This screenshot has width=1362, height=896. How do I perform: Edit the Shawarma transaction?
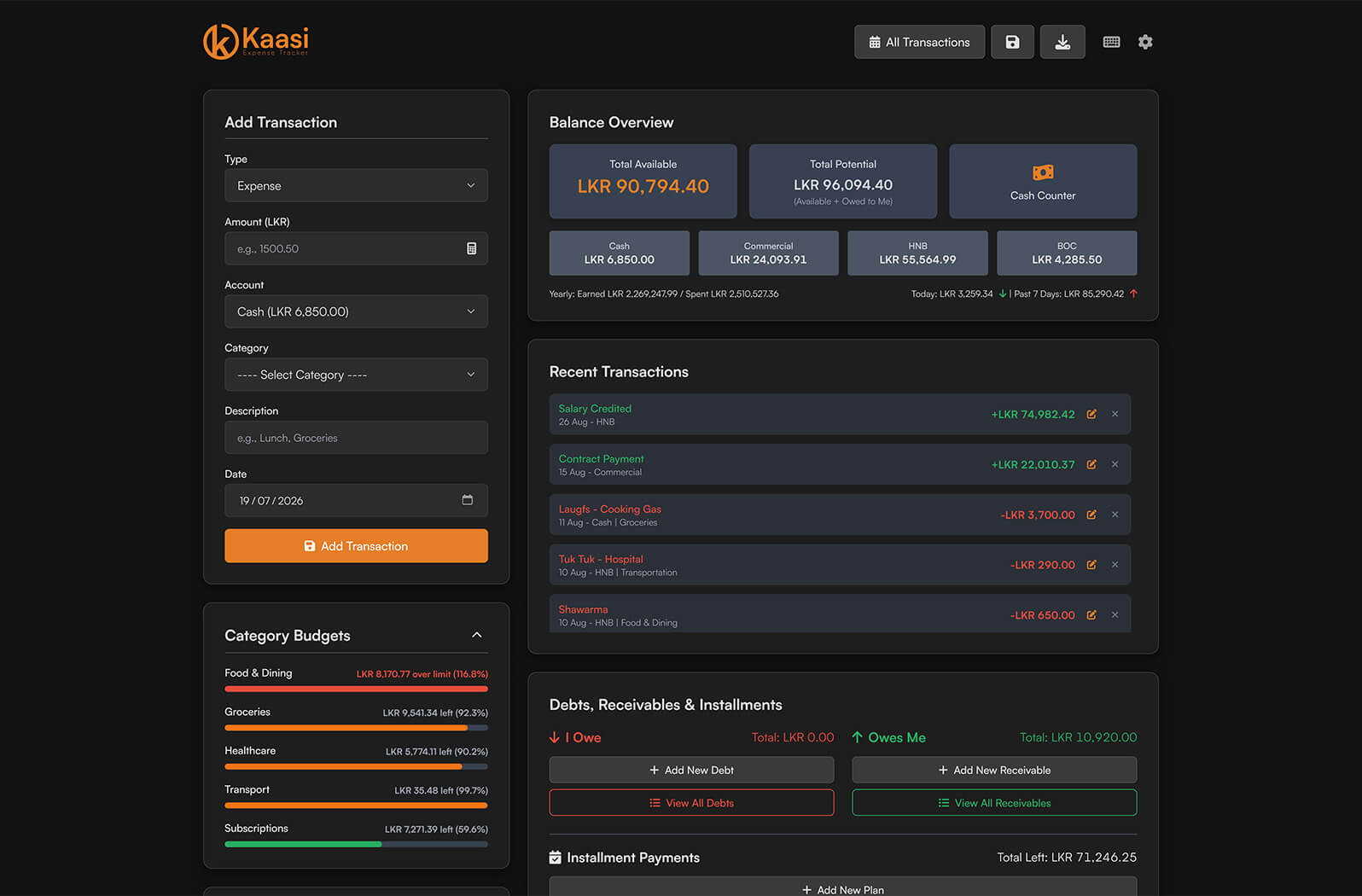click(1091, 615)
